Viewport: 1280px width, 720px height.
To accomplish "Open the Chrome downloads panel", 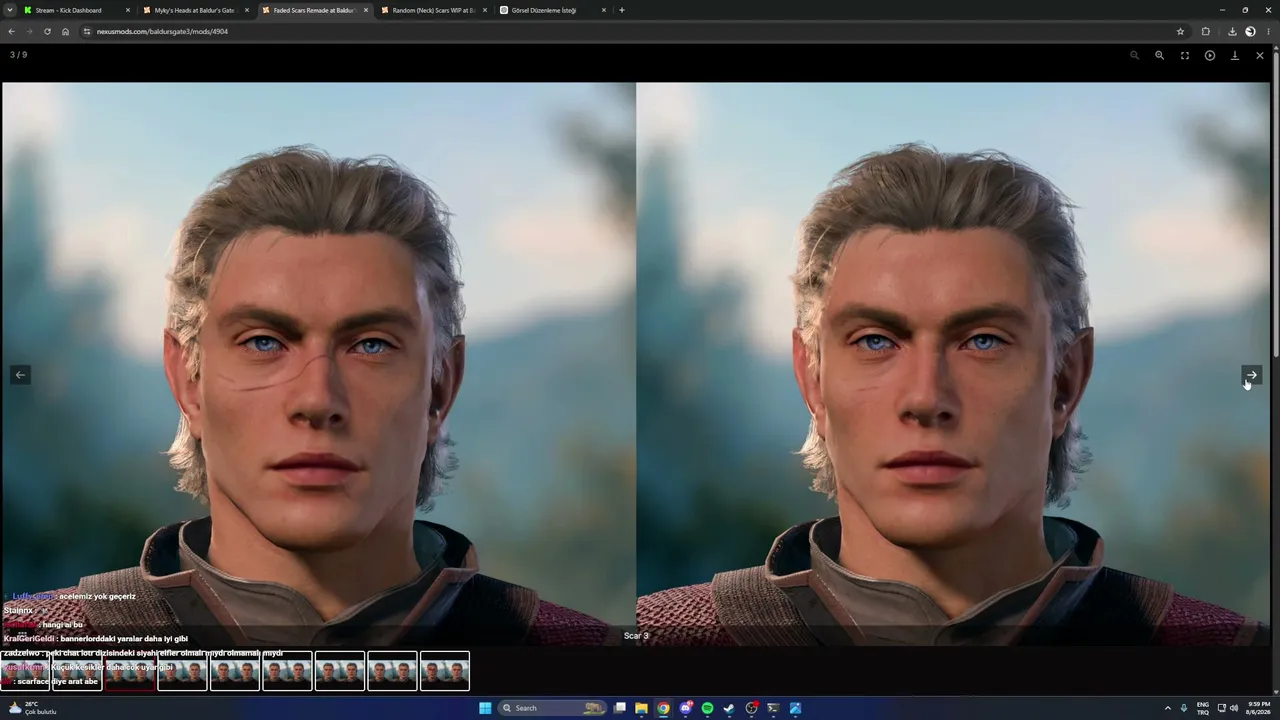I will pos(1231,31).
